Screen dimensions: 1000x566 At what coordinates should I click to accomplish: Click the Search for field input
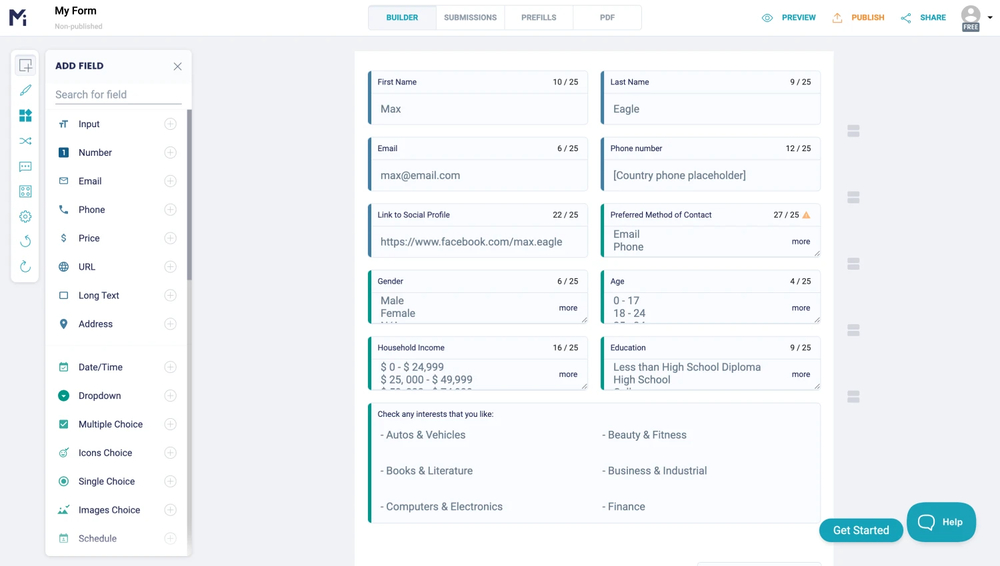tap(118, 94)
